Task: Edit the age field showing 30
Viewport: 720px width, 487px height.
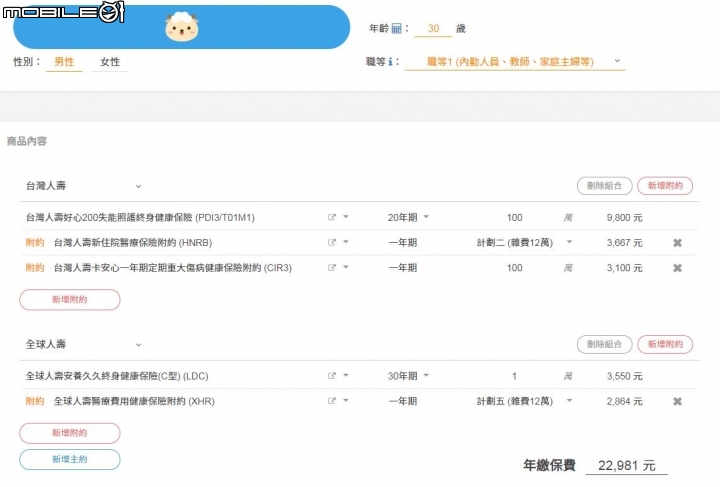Action: (x=433, y=28)
